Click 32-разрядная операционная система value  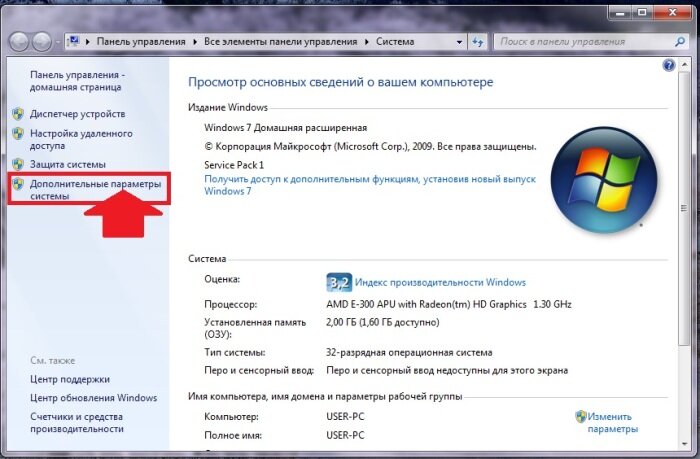click(x=409, y=352)
